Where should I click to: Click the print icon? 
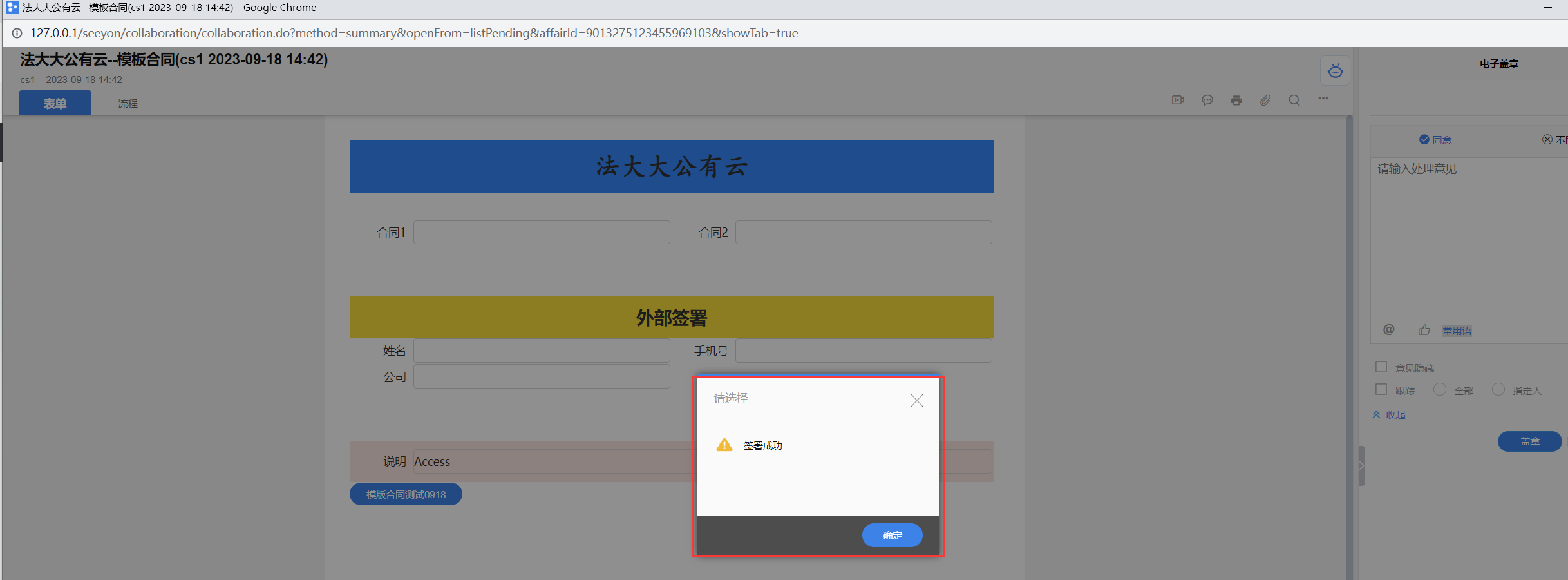(x=1236, y=100)
